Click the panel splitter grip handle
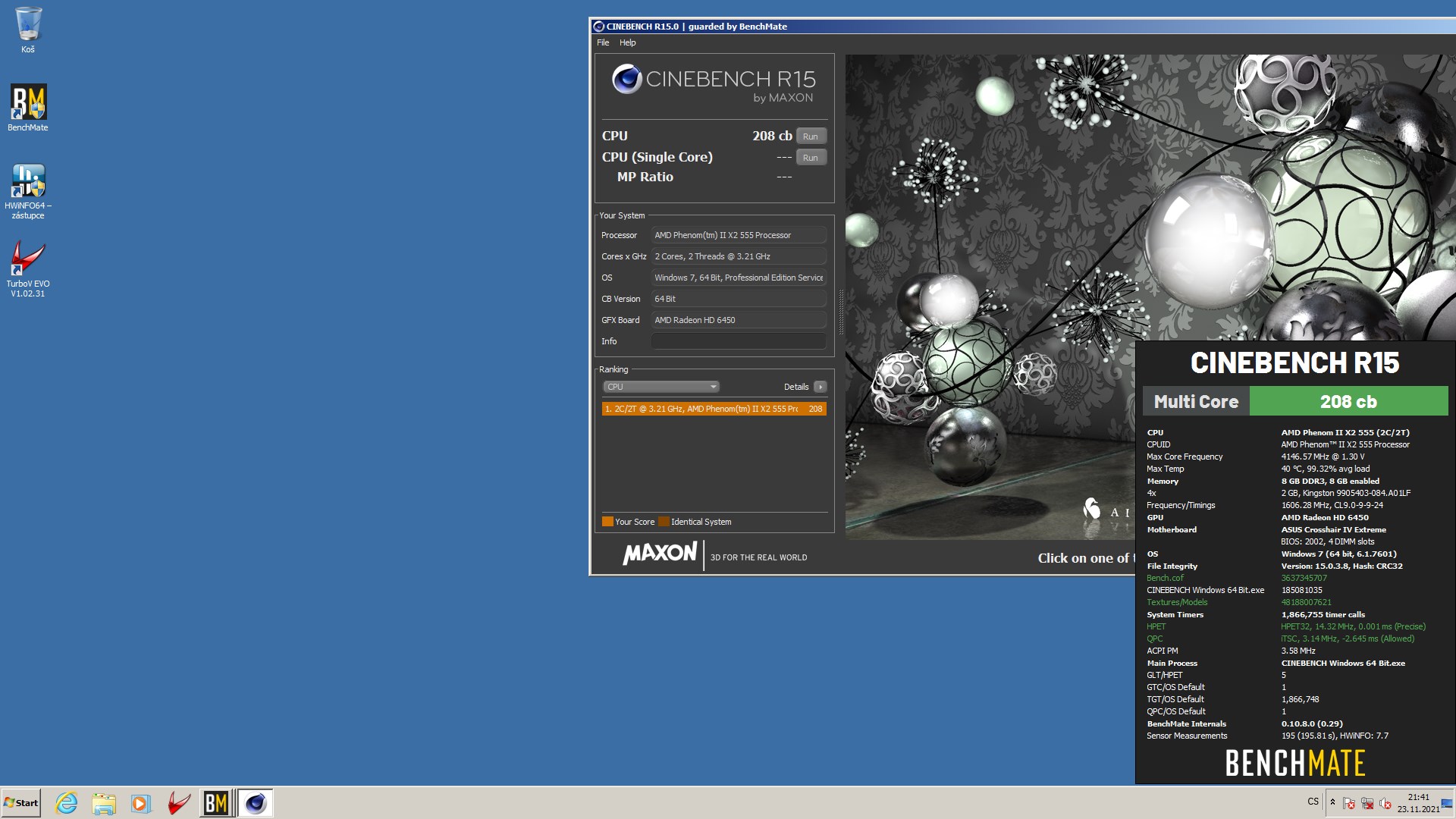Viewport: 1456px width, 819px height. [840, 312]
